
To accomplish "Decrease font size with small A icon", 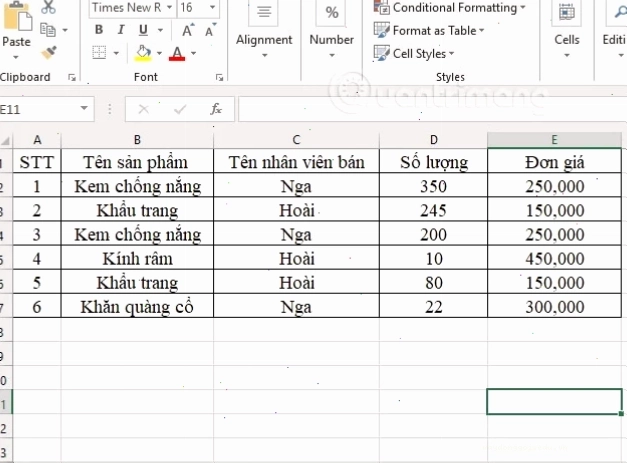I will (x=210, y=30).
